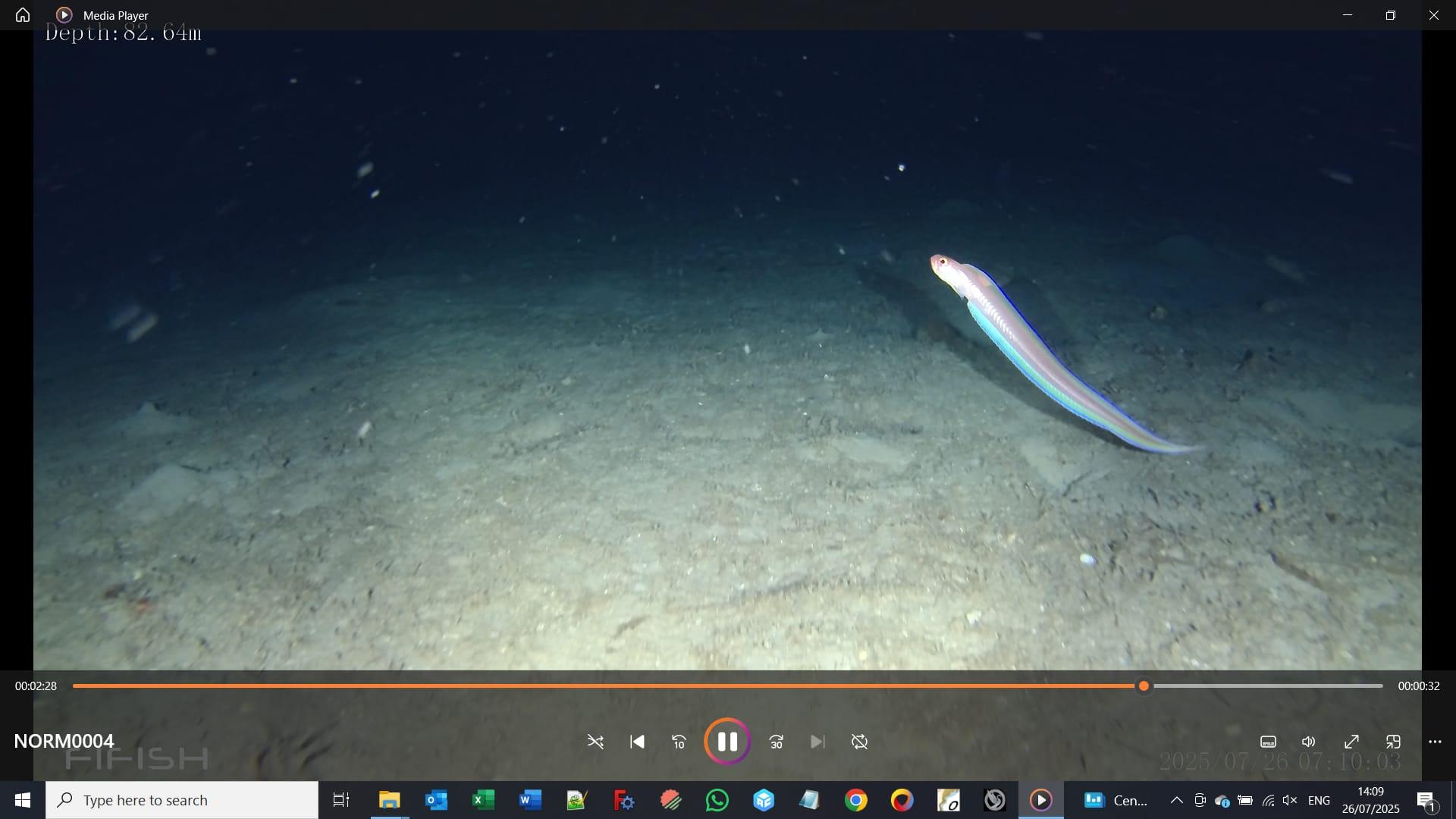Go to next track
Screen dimensions: 1456x819
coord(817,742)
